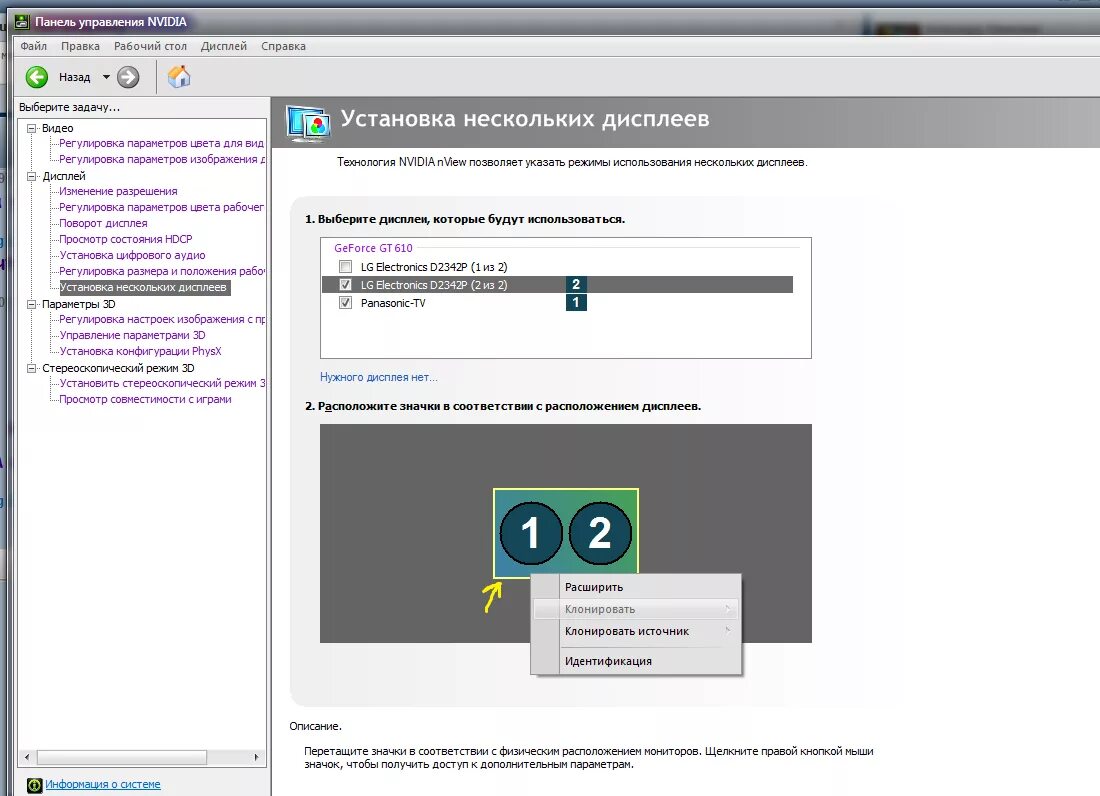Open Просмотр совместимости с играми task
1100x796 pixels.
point(145,399)
